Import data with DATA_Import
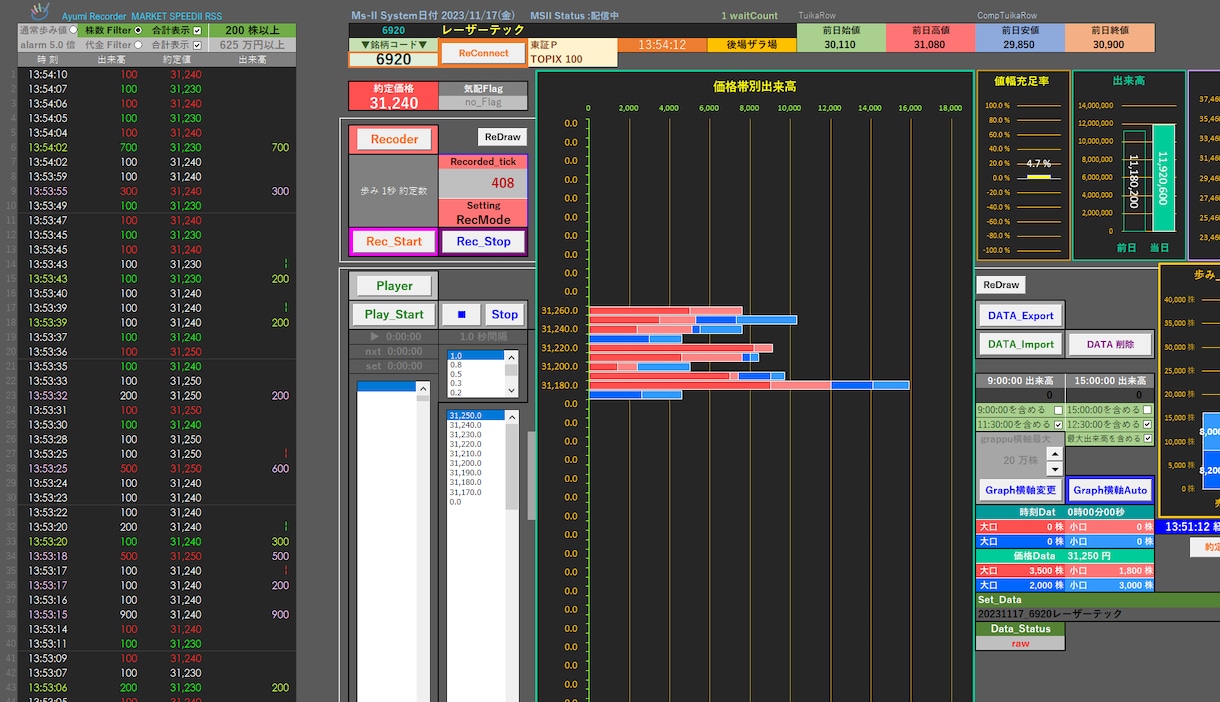 click(1020, 344)
